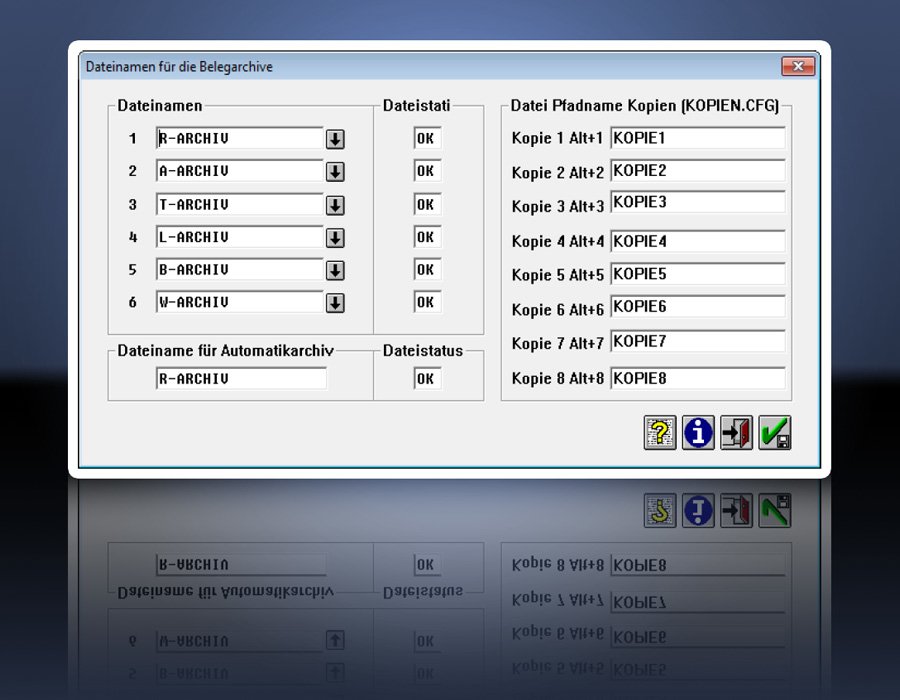Screen dimensions: 900x700
Task: Click the OK status of file 6
Action: [427, 302]
